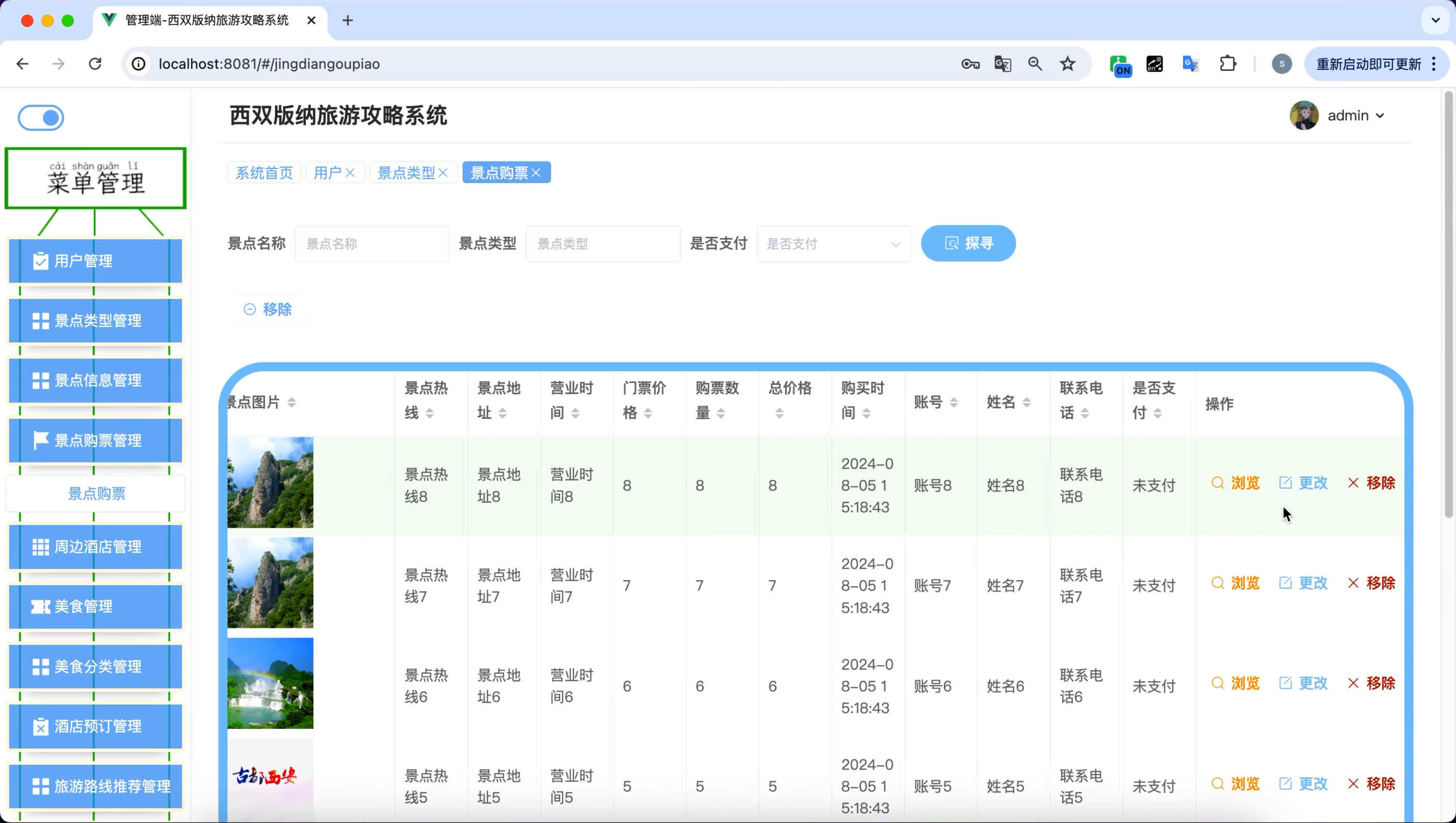Bookmark this page with the star icon
This screenshot has width=1456, height=823.
point(1068,64)
